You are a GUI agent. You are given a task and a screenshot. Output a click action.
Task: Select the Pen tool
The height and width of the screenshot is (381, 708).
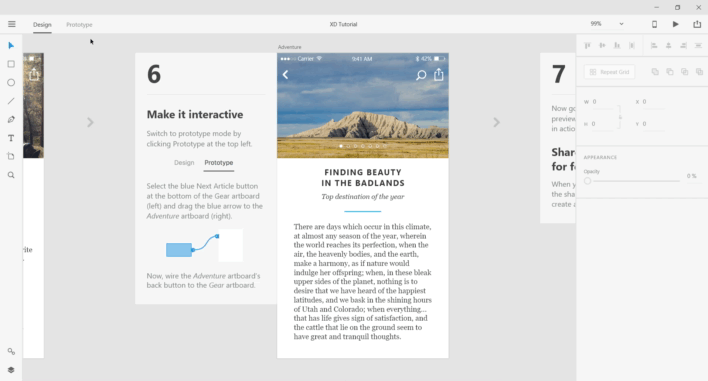(11, 119)
